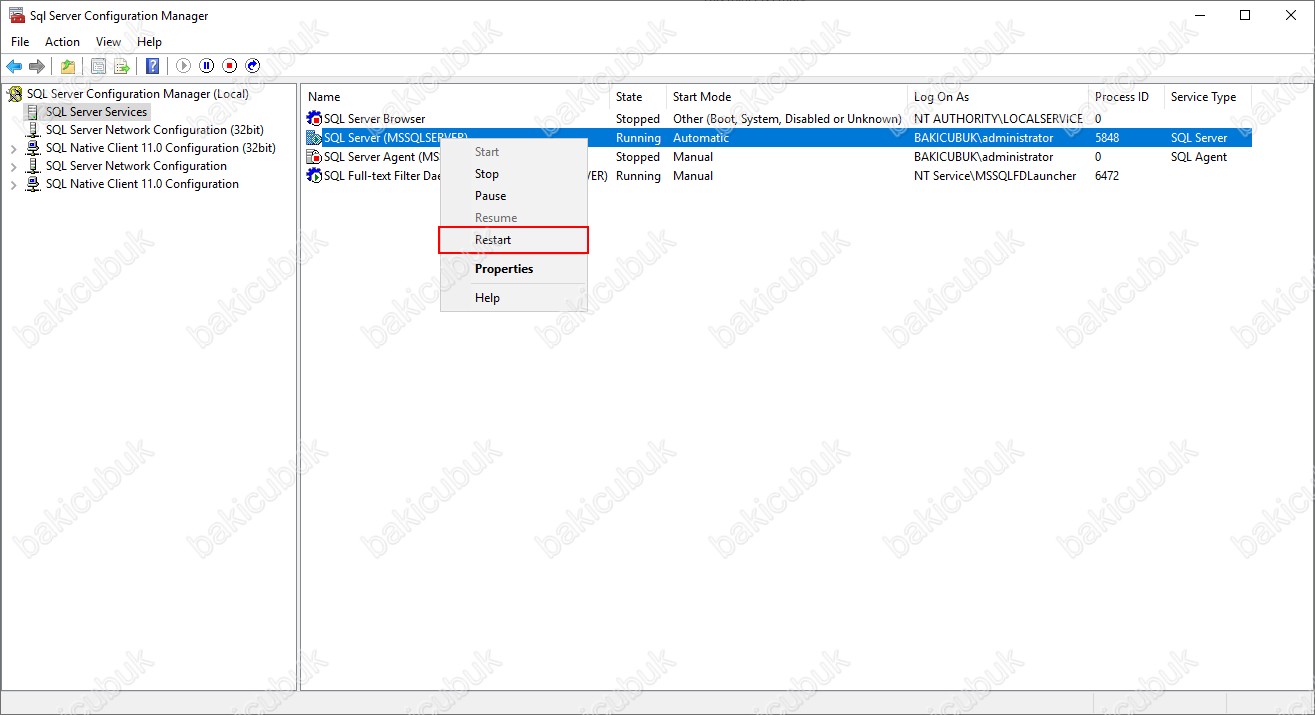
Task: Click the 'SQL Server' service type cell
Action: pyautogui.click(x=1199, y=138)
